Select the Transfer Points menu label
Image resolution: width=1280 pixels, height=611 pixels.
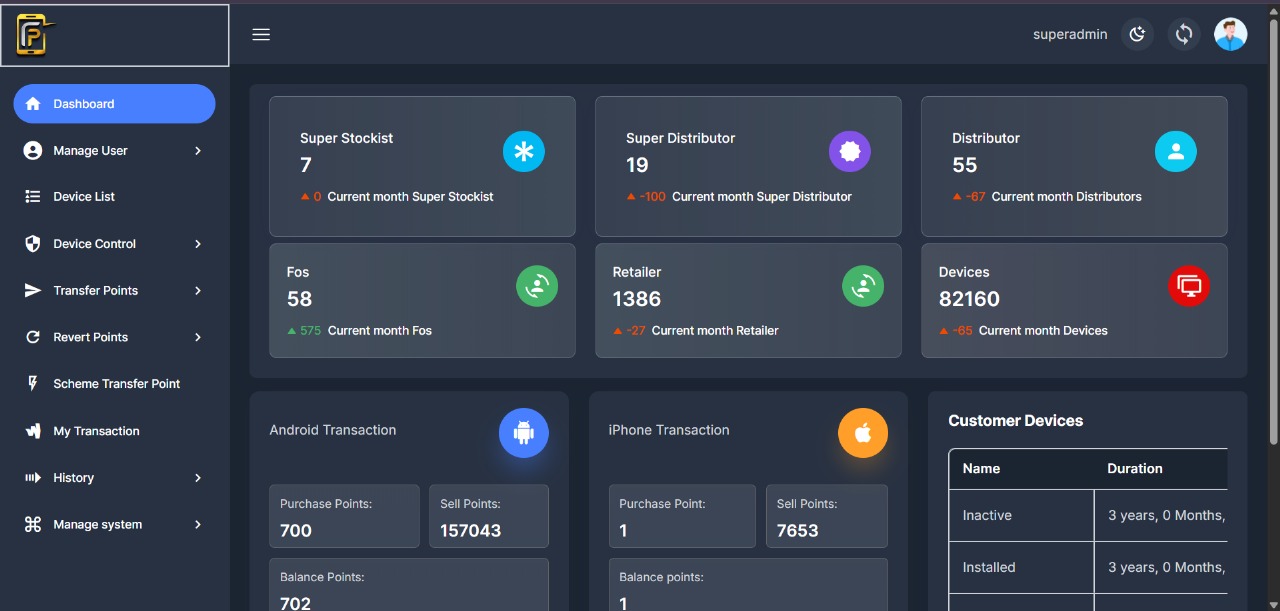click(96, 291)
